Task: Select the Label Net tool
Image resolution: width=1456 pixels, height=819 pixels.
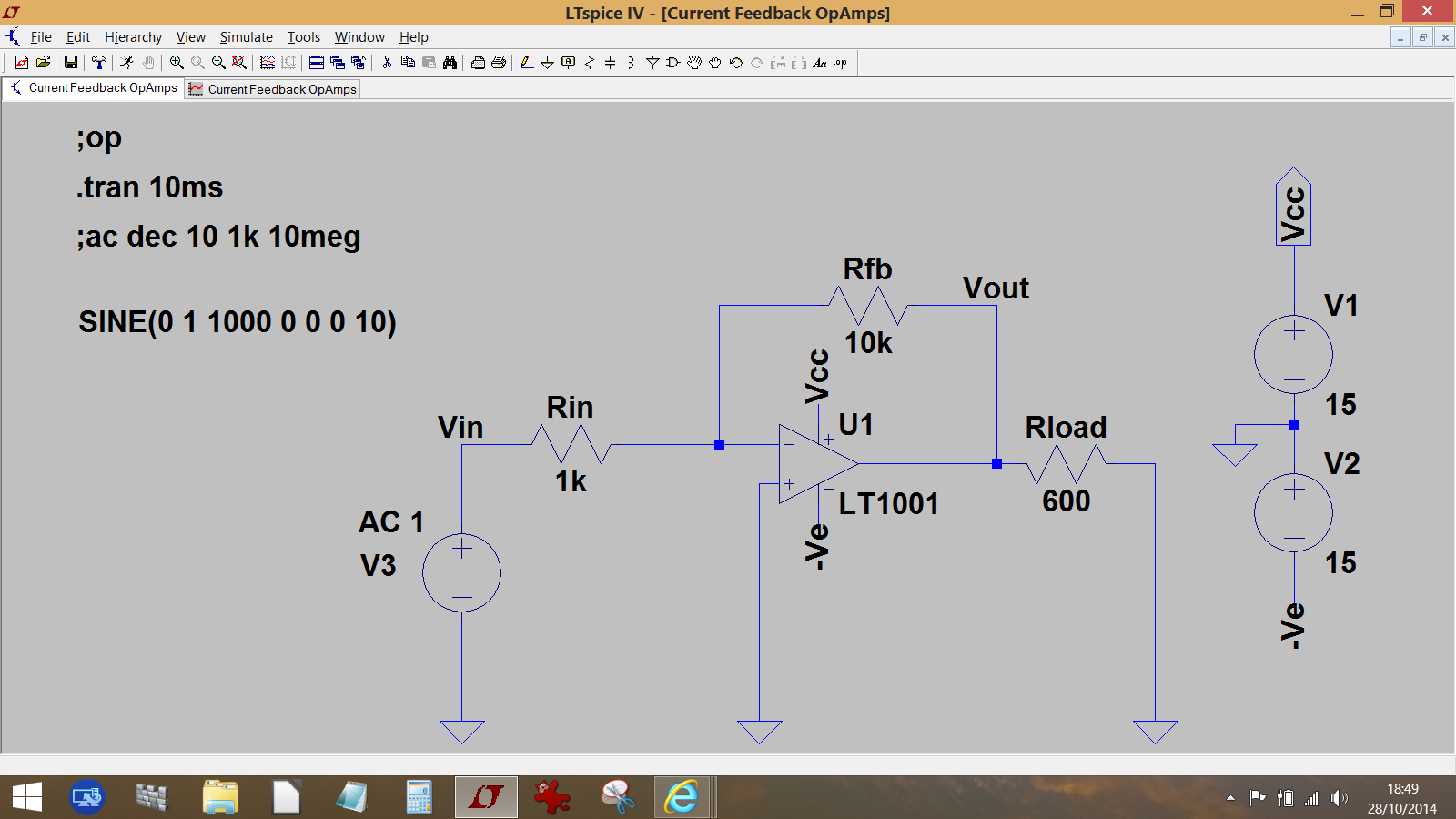Action: tap(568, 63)
